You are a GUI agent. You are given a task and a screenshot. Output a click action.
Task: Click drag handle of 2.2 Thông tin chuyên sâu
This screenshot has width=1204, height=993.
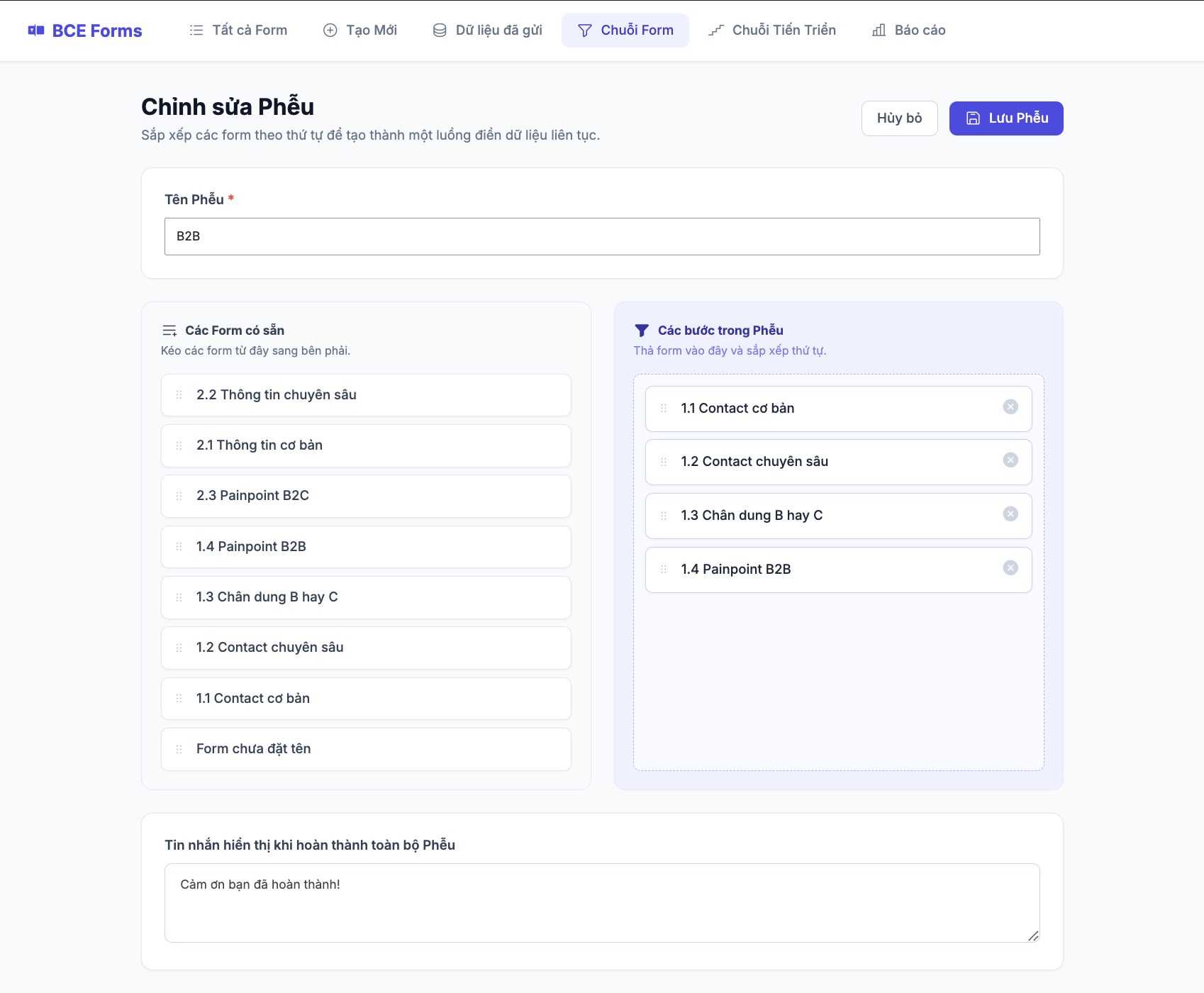(179, 395)
